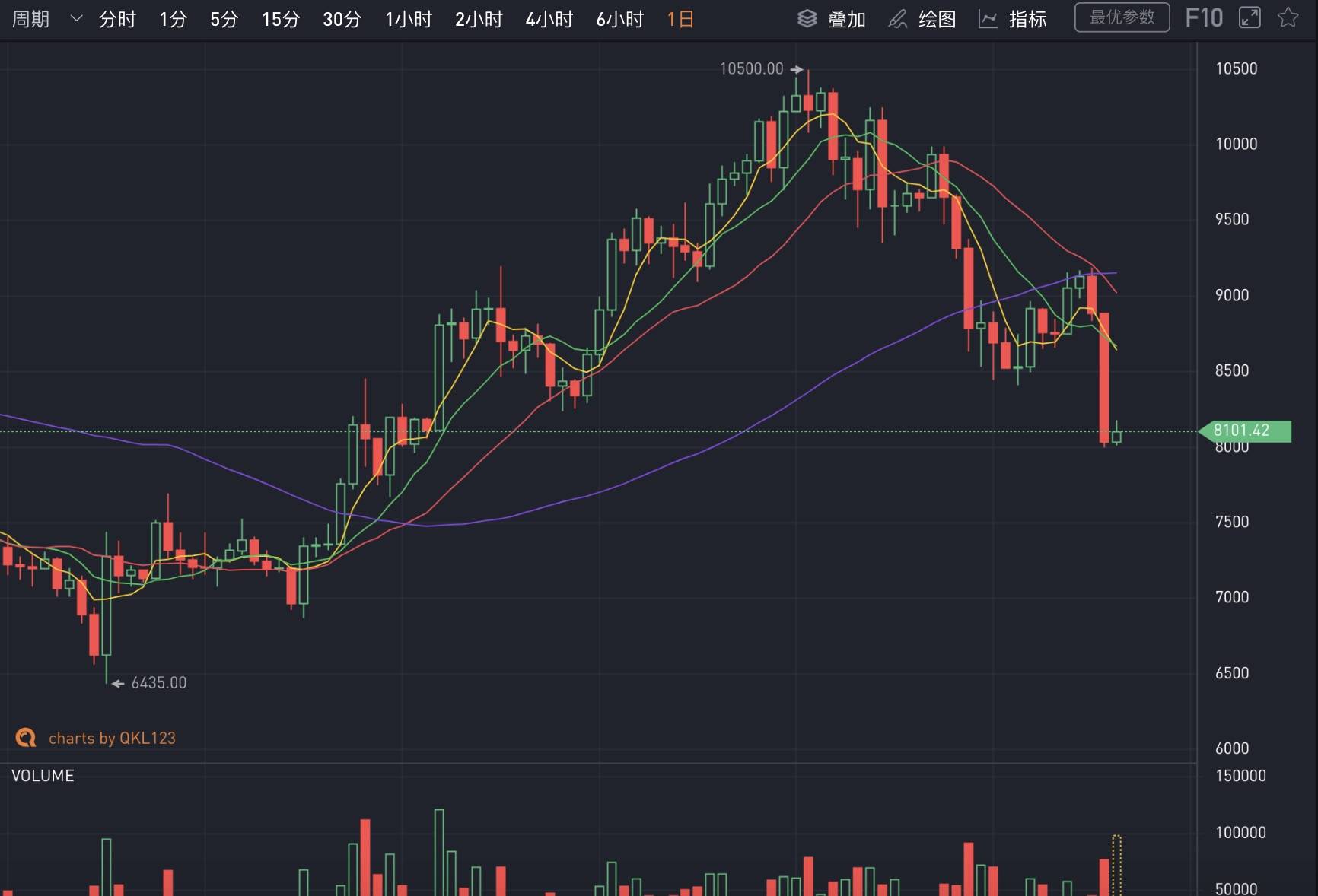Click the charts by QKL123 link
Viewport: 1318px width, 896px height.
pyautogui.click(x=112, y=738)
